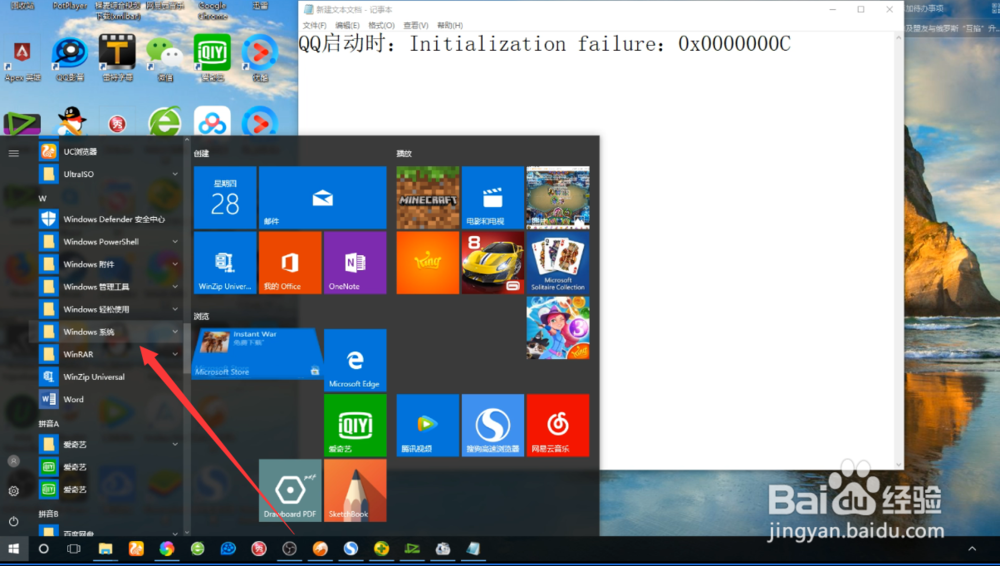Open UC浏览器 from the app list

[x=108, y=152]
